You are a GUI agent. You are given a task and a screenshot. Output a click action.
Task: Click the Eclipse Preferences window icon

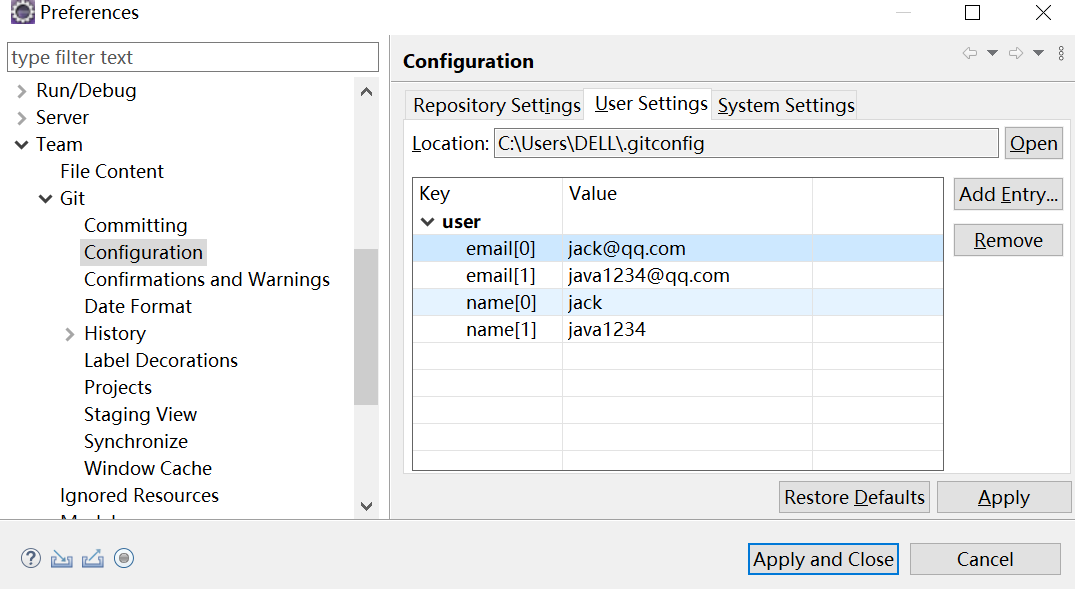[22, 13]
